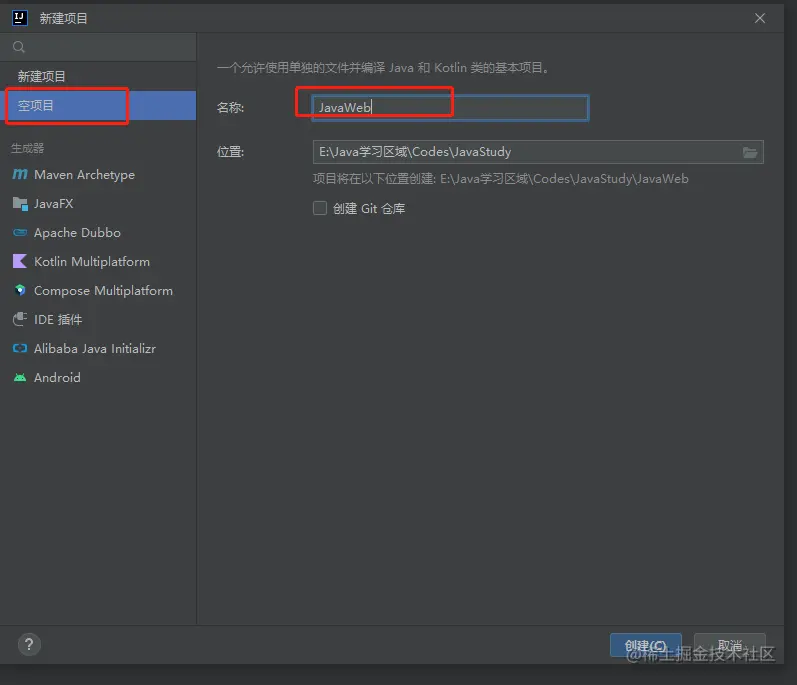Click the description text about Java 和 Kotlin

pyautogui.click(x=385, y=68)
